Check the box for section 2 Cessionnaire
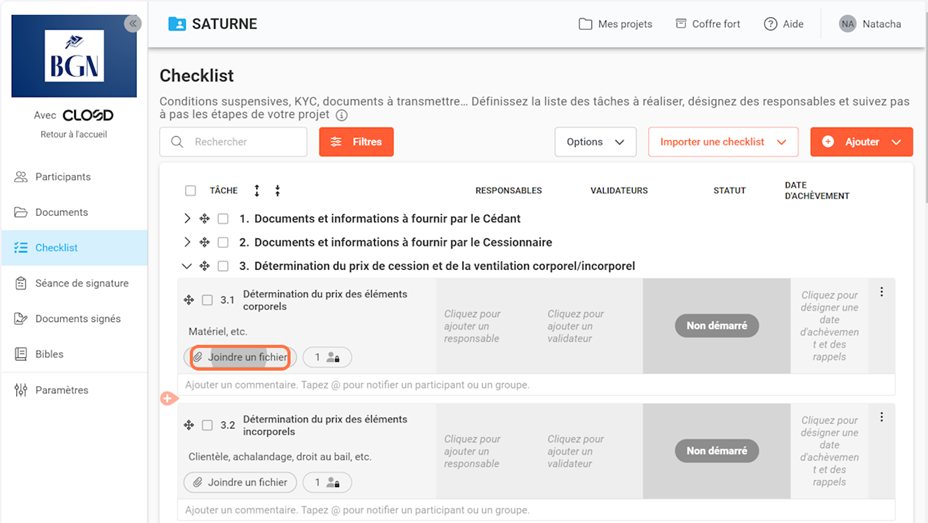The width and height of the screenshot is (928, 523). point(223,242)
